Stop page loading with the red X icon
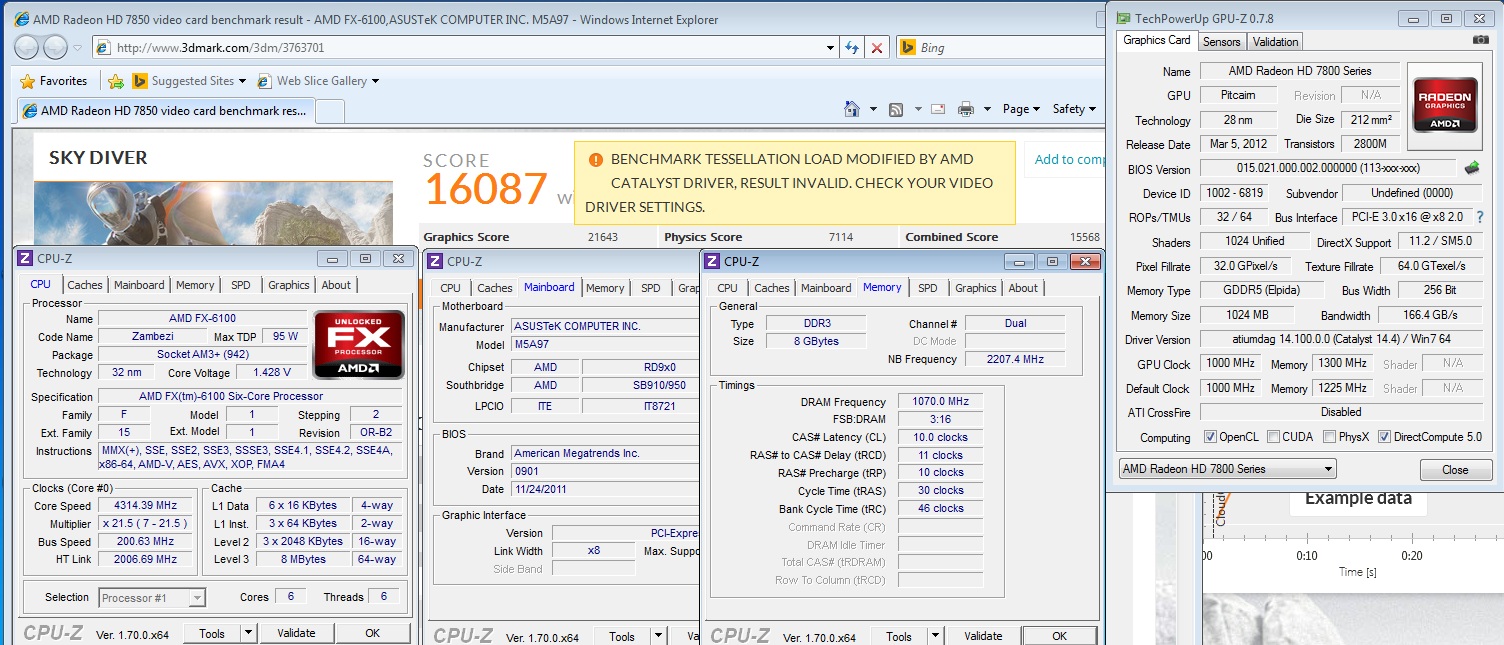This screenshot has height=645, width=1504. (x=877, y=47)
